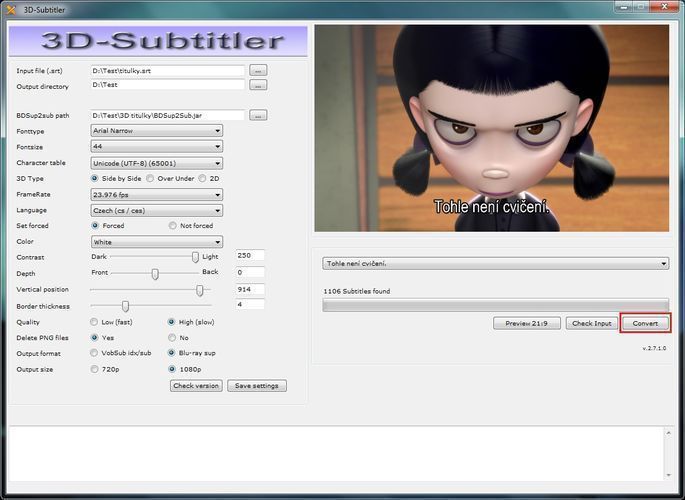Select the 2D type option
Screen dimensions: 685x500
[202, 179]
